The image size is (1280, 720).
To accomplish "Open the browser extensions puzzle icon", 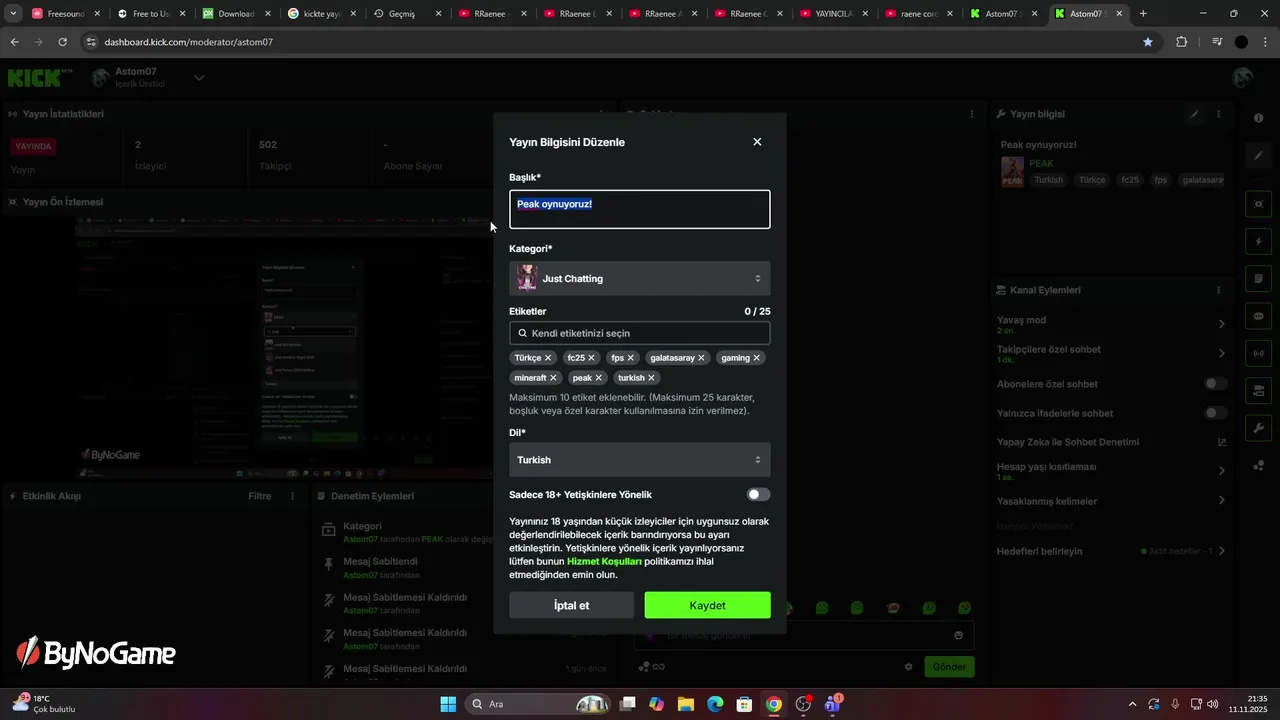I will pos(1182,42).
